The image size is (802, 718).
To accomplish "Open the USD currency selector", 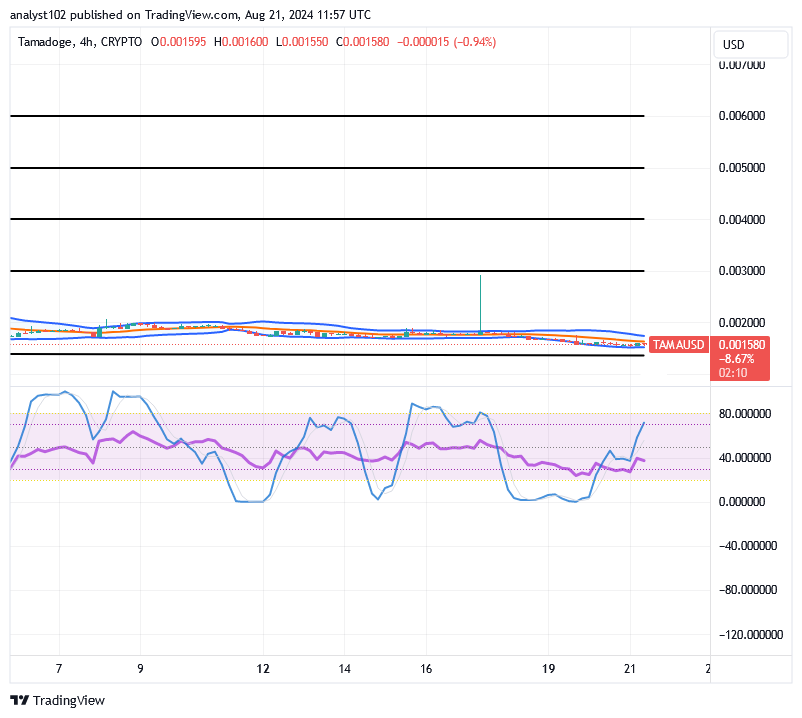I will [x=751, y=44].
